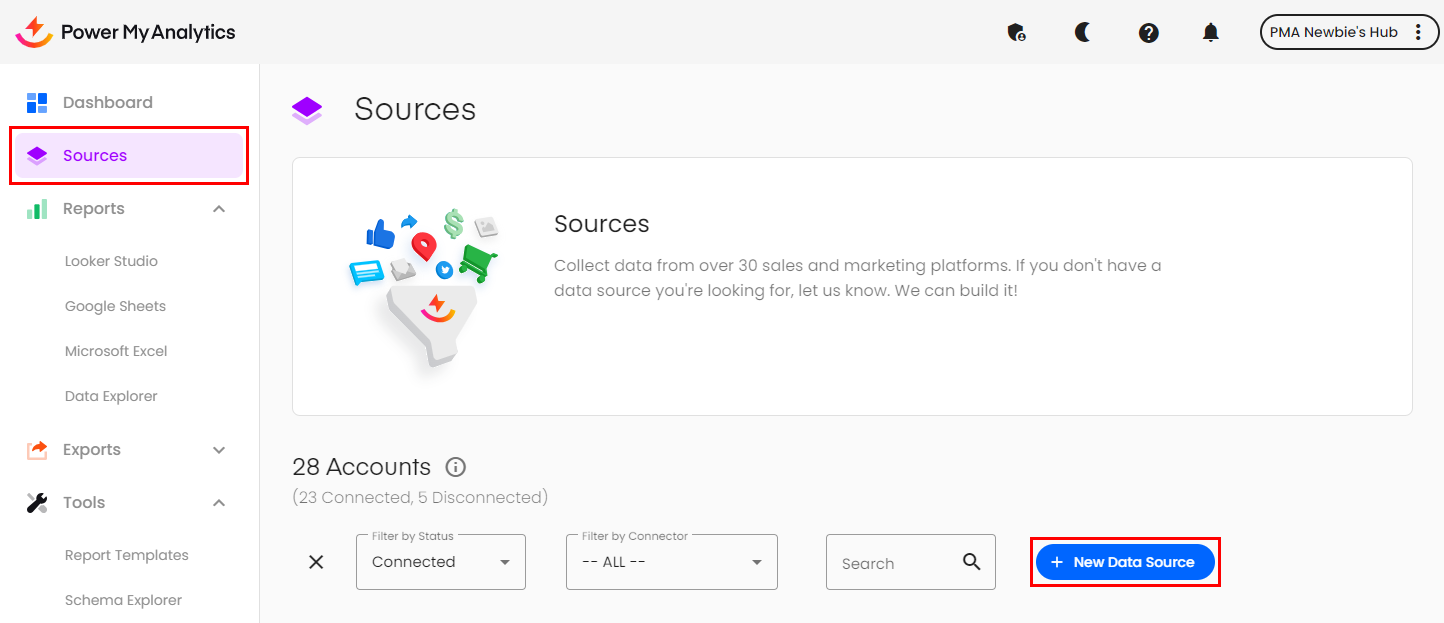Open the Filter by Connector dropdown

pos(671,562)
